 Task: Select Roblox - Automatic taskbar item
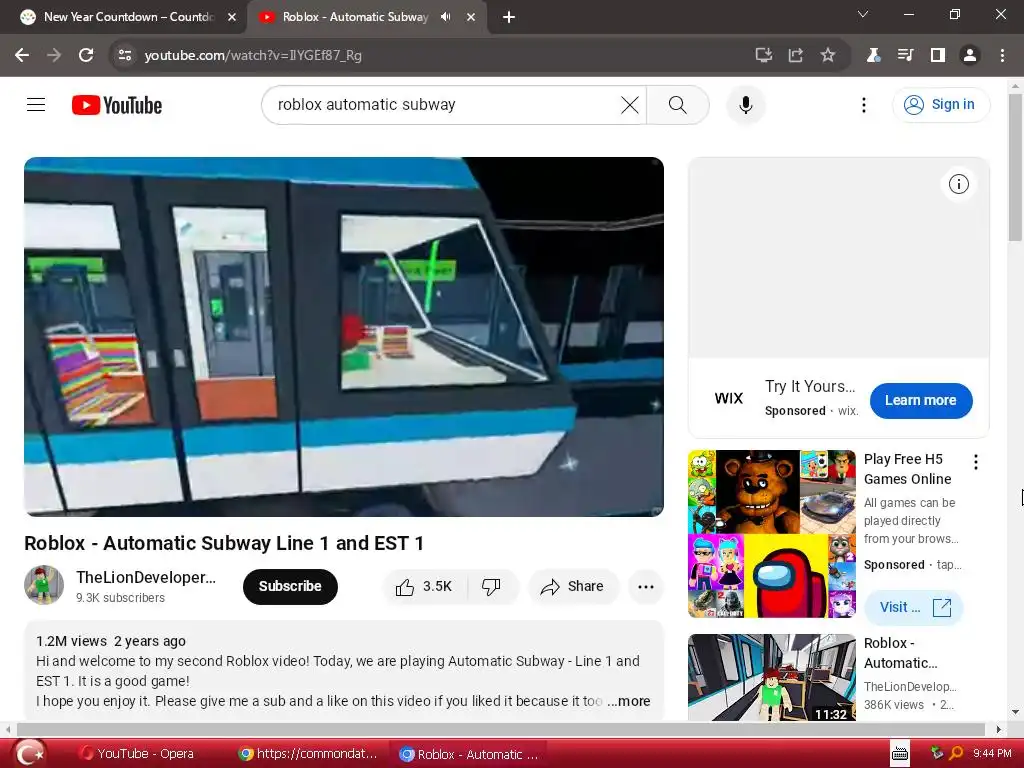coord(468,754)
